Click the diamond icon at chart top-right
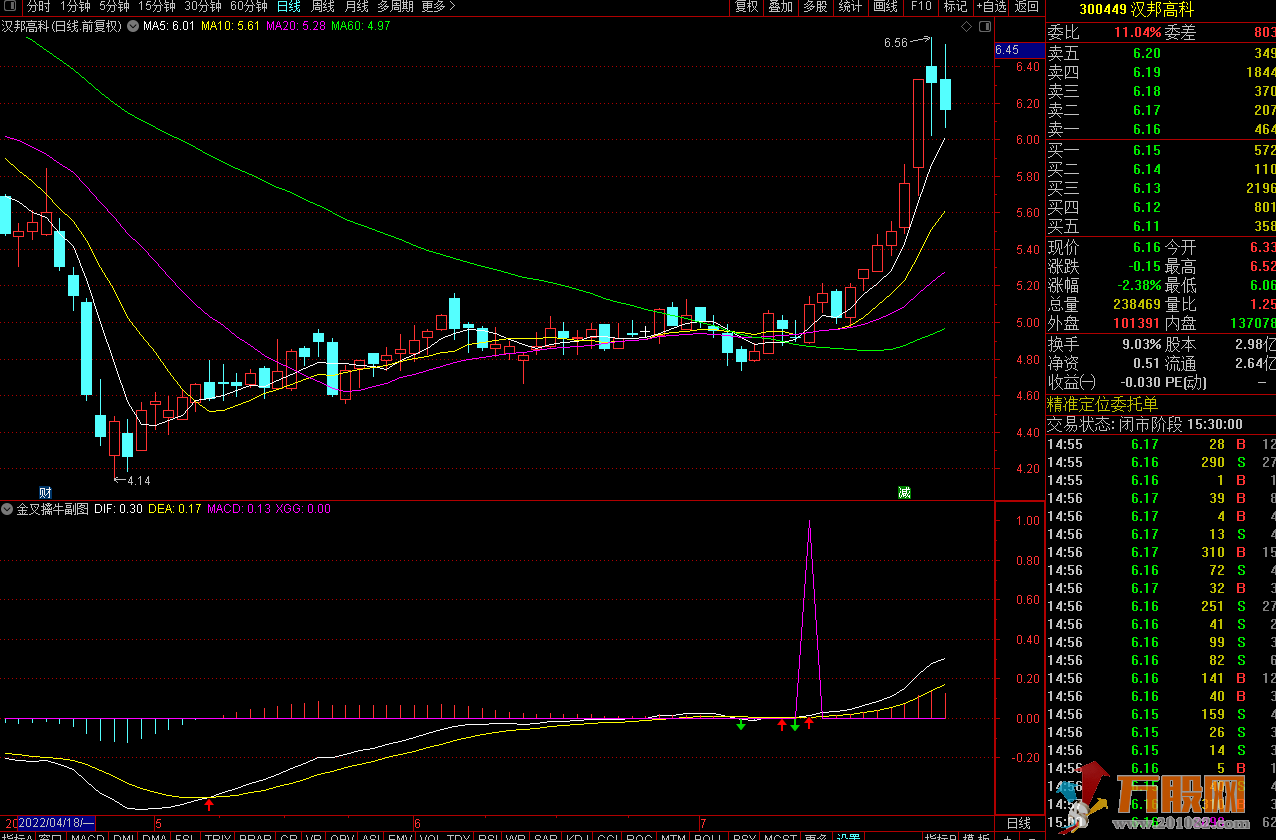This screenshot has width=1276, height=840. 966,26
